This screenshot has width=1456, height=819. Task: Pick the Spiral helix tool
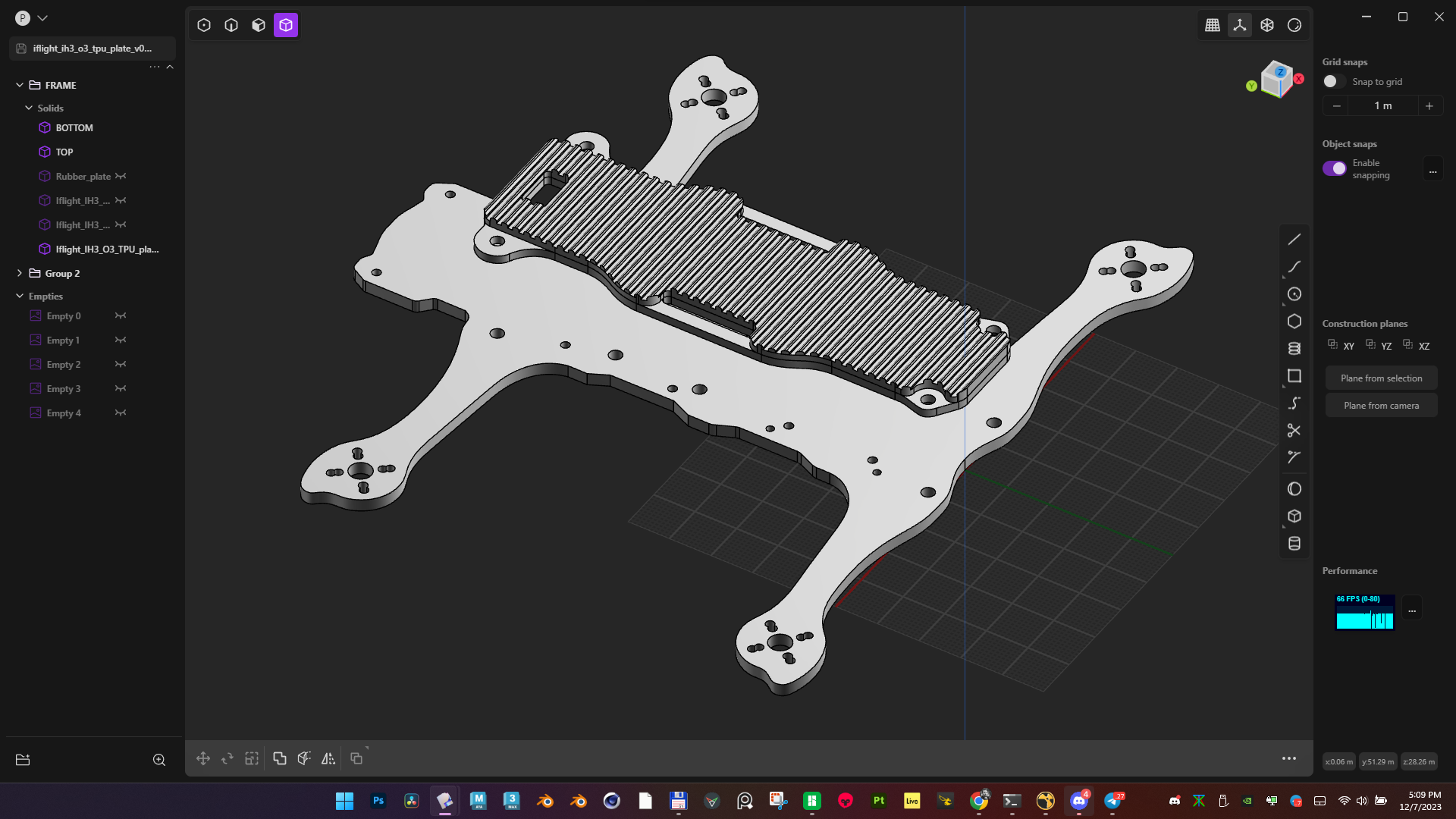tap(1294, 349)
